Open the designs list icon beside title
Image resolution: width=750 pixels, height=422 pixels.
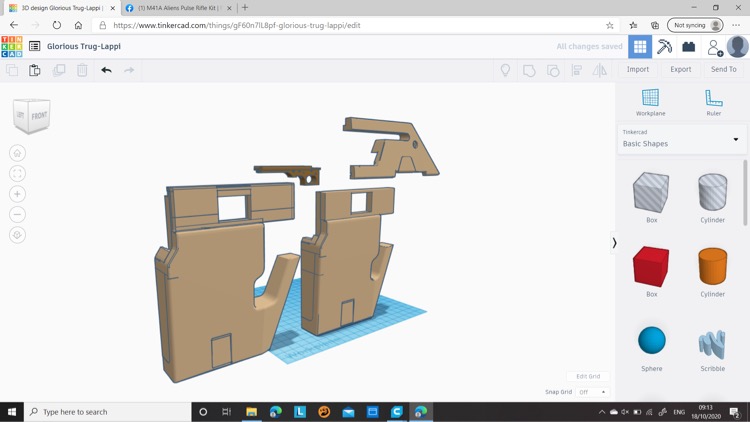34,46
